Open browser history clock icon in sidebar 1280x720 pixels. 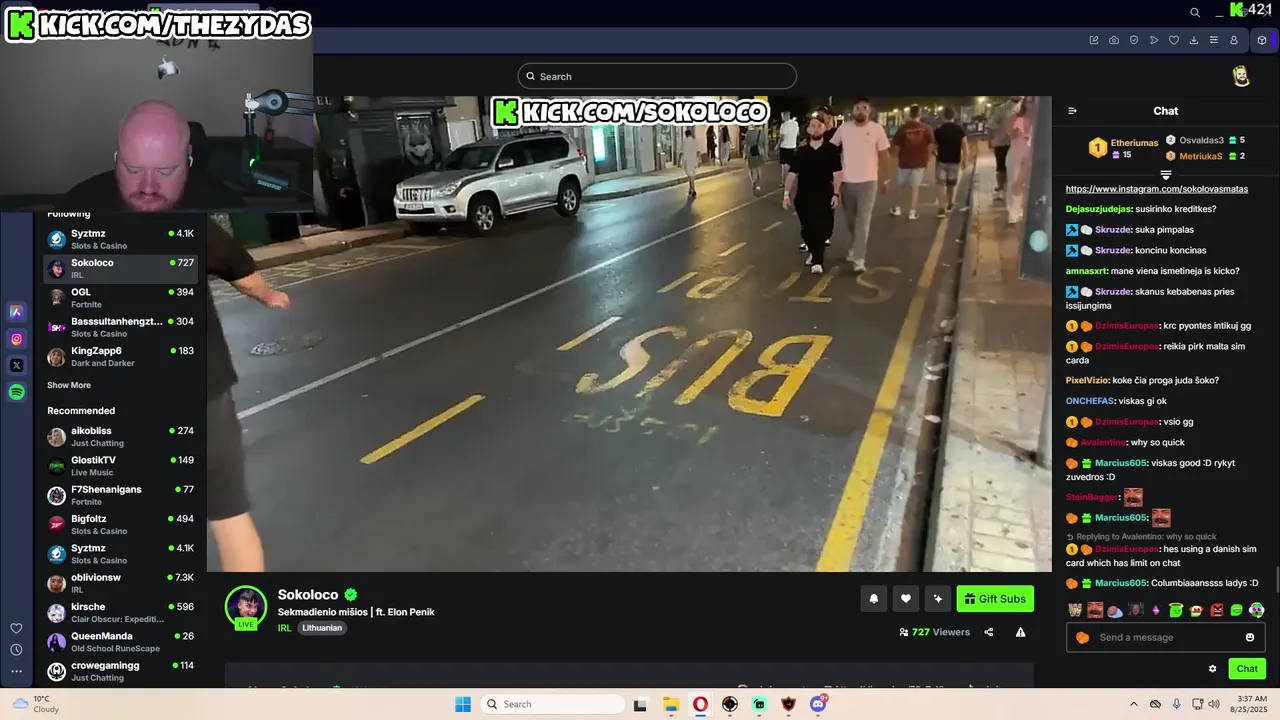pos(16,650)
